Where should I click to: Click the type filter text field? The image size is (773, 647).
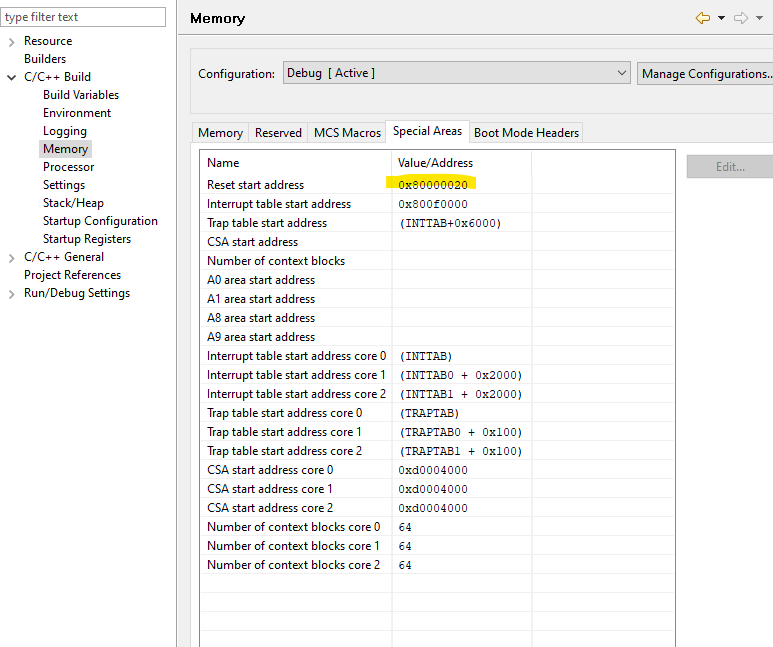coord(83,17)
